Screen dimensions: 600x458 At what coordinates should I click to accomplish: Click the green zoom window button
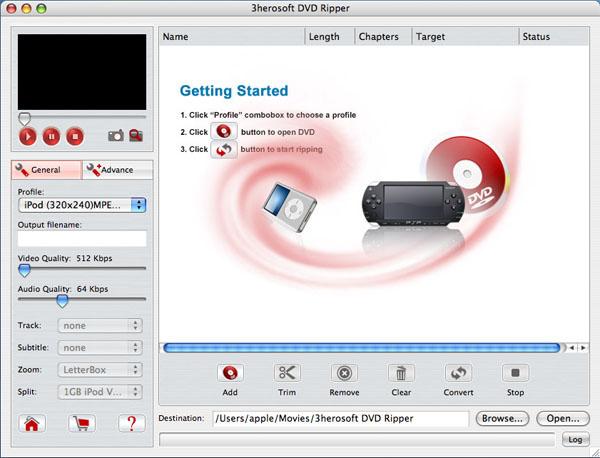41,8
